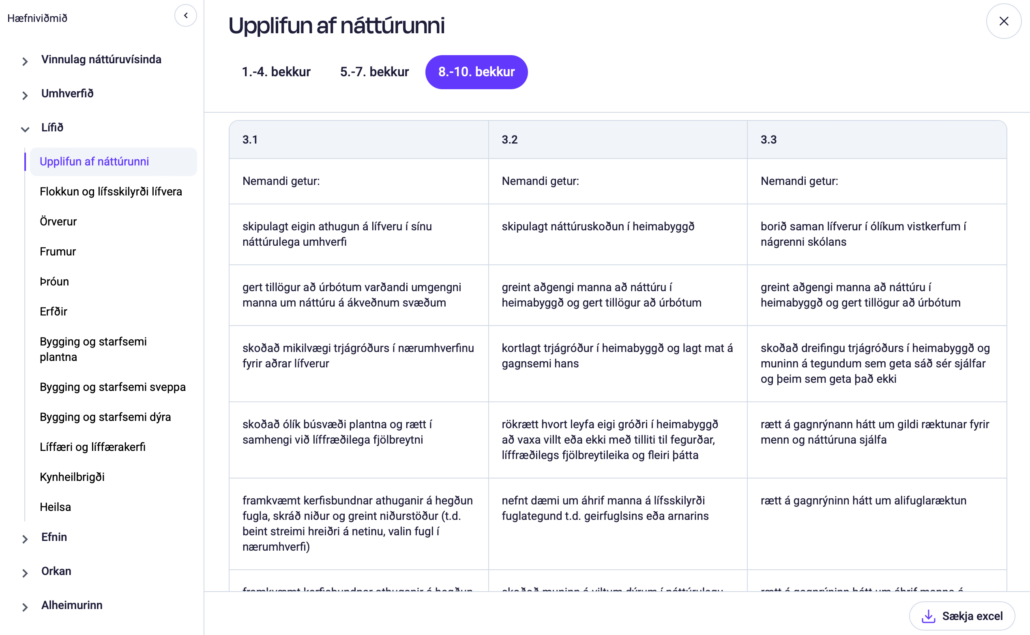Open Bygging og starfsemi sveppa
Viewport: 1030px width, 635px height.
coord(112,387)
